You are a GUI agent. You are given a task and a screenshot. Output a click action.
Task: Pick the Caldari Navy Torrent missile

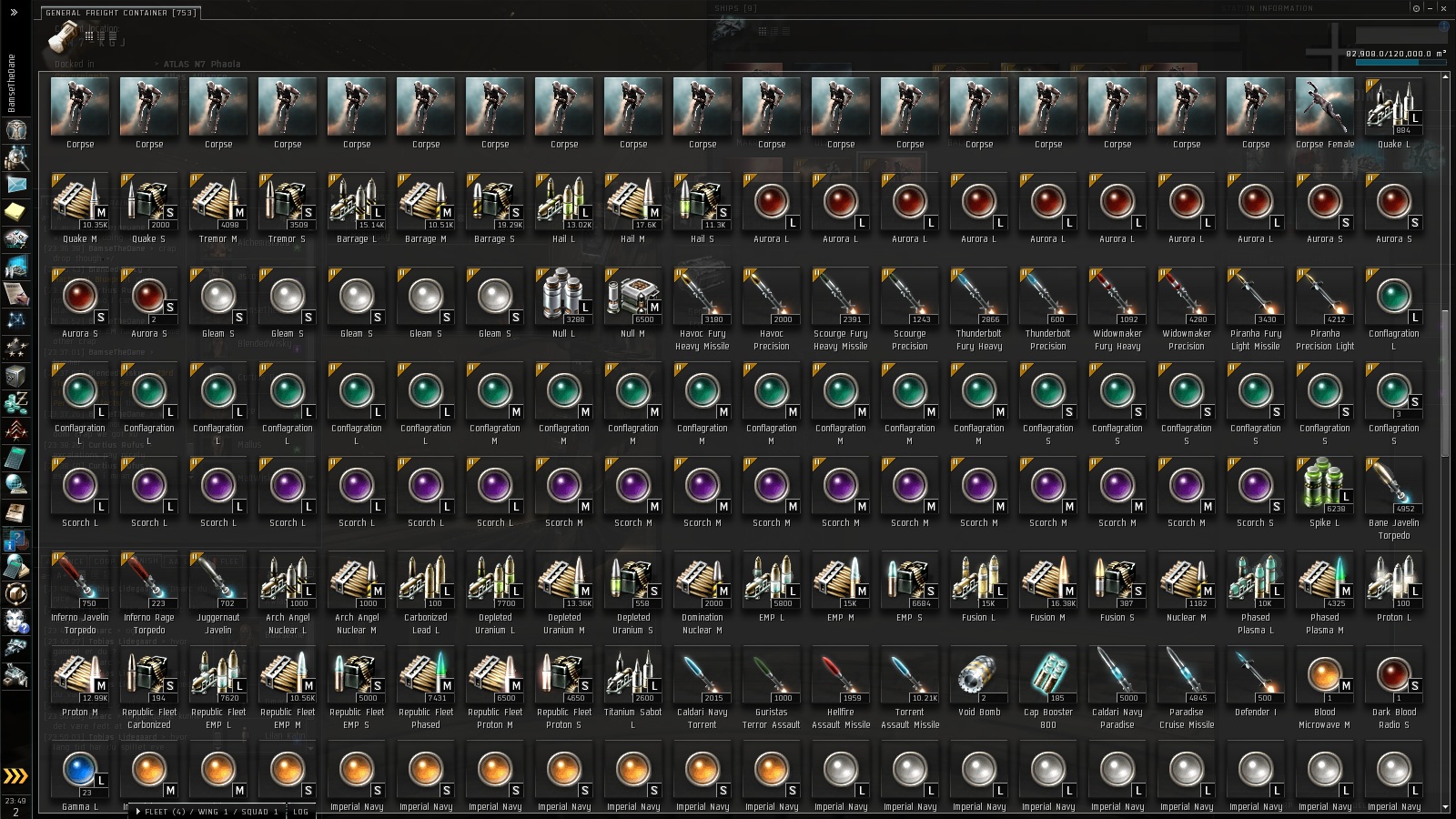click(x=702, y=674)
